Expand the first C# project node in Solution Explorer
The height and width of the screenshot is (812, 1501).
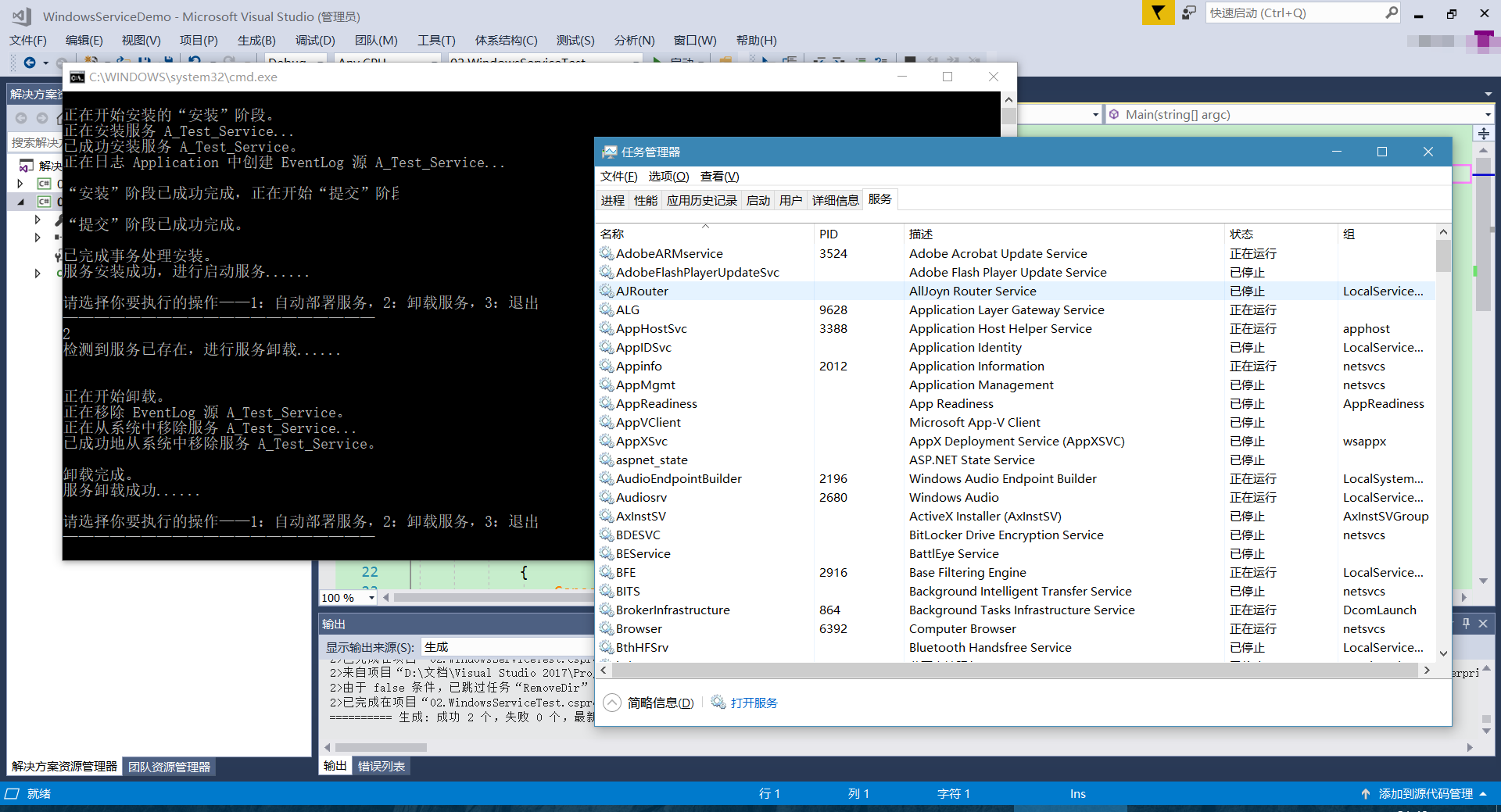coord(21,184)
